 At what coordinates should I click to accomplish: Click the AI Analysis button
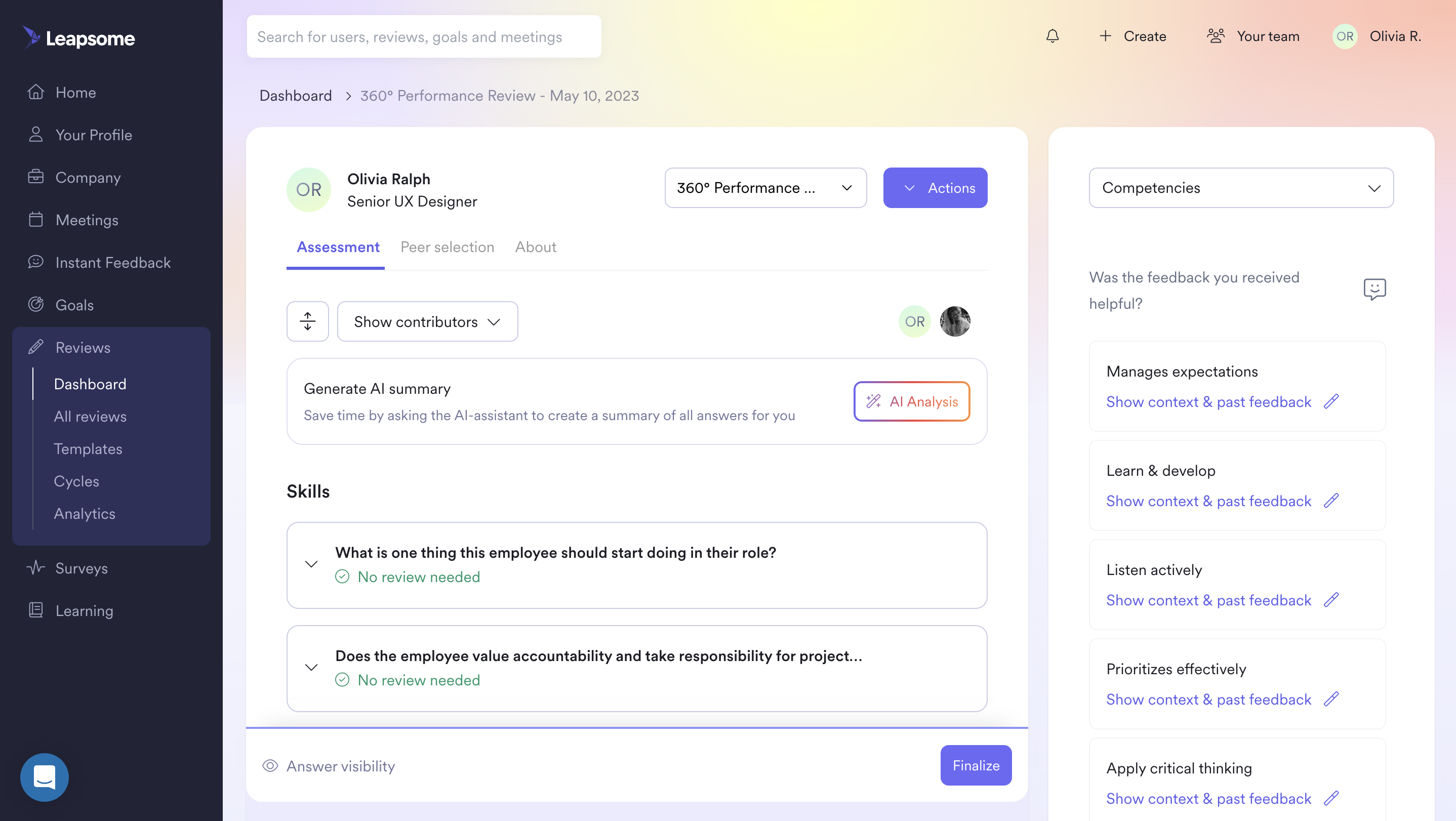[x=912, y=401]
